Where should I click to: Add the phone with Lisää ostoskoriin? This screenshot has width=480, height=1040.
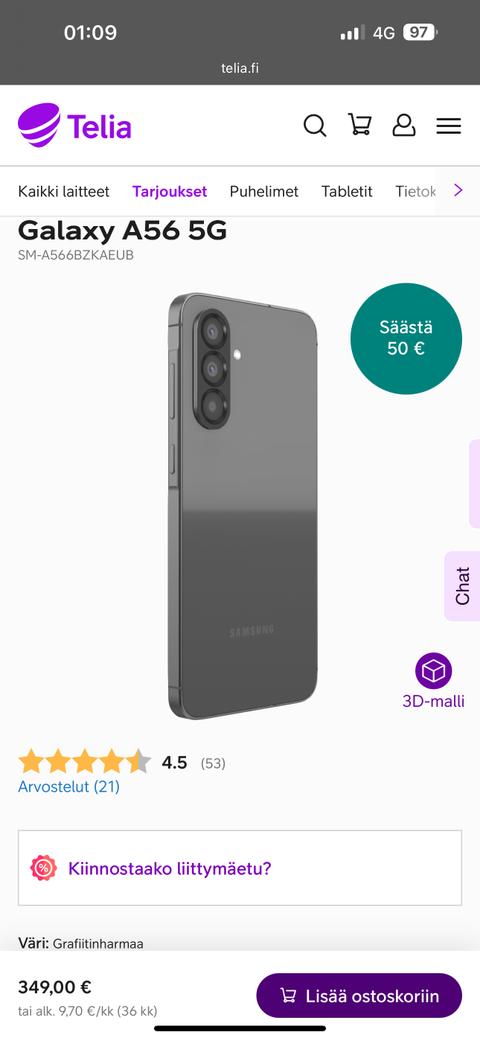pyautogui.click(x=359, y=996)
